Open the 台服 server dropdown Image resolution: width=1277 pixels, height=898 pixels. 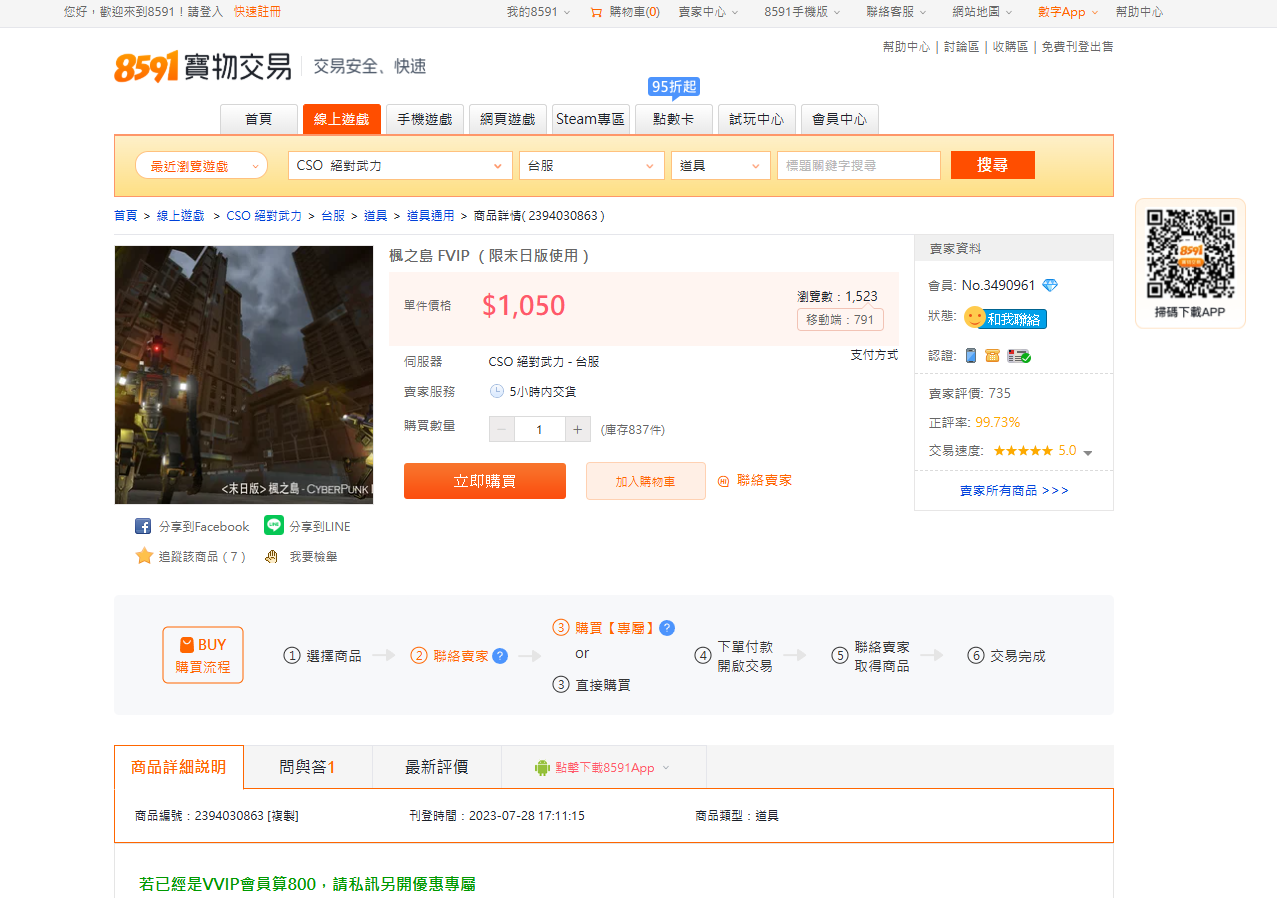coord(592,166)
